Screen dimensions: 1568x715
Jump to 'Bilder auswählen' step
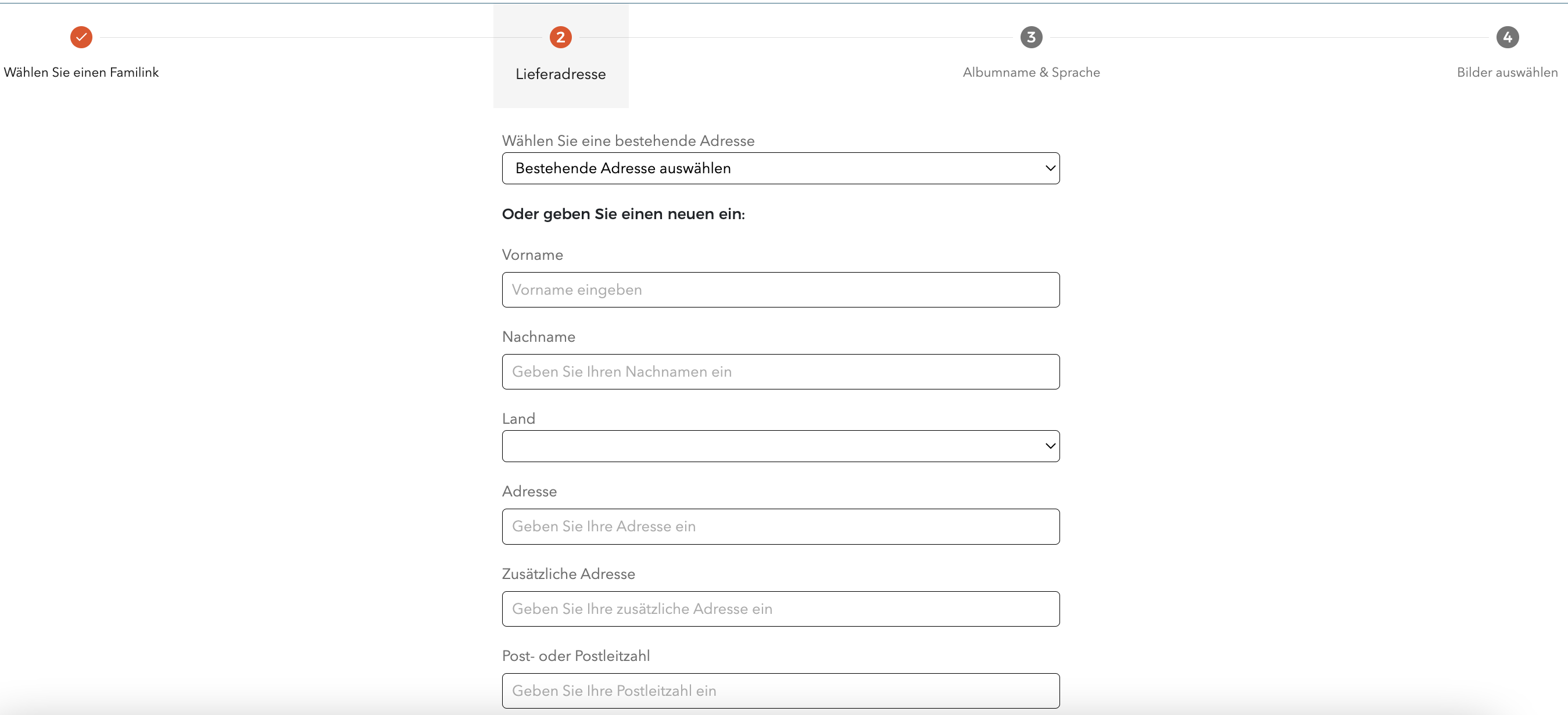pyautogui.click(x=1507, y=72)
